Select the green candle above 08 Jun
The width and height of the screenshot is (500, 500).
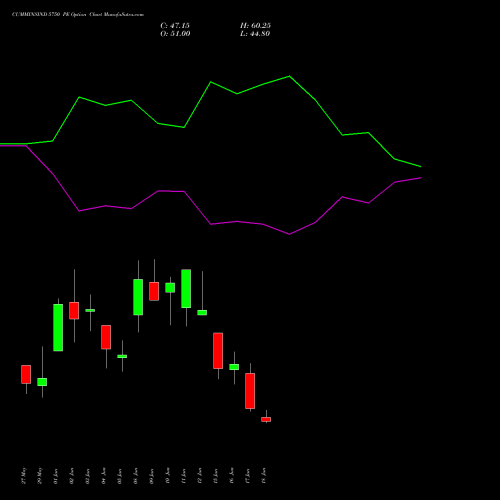click(x=138, y=297)
